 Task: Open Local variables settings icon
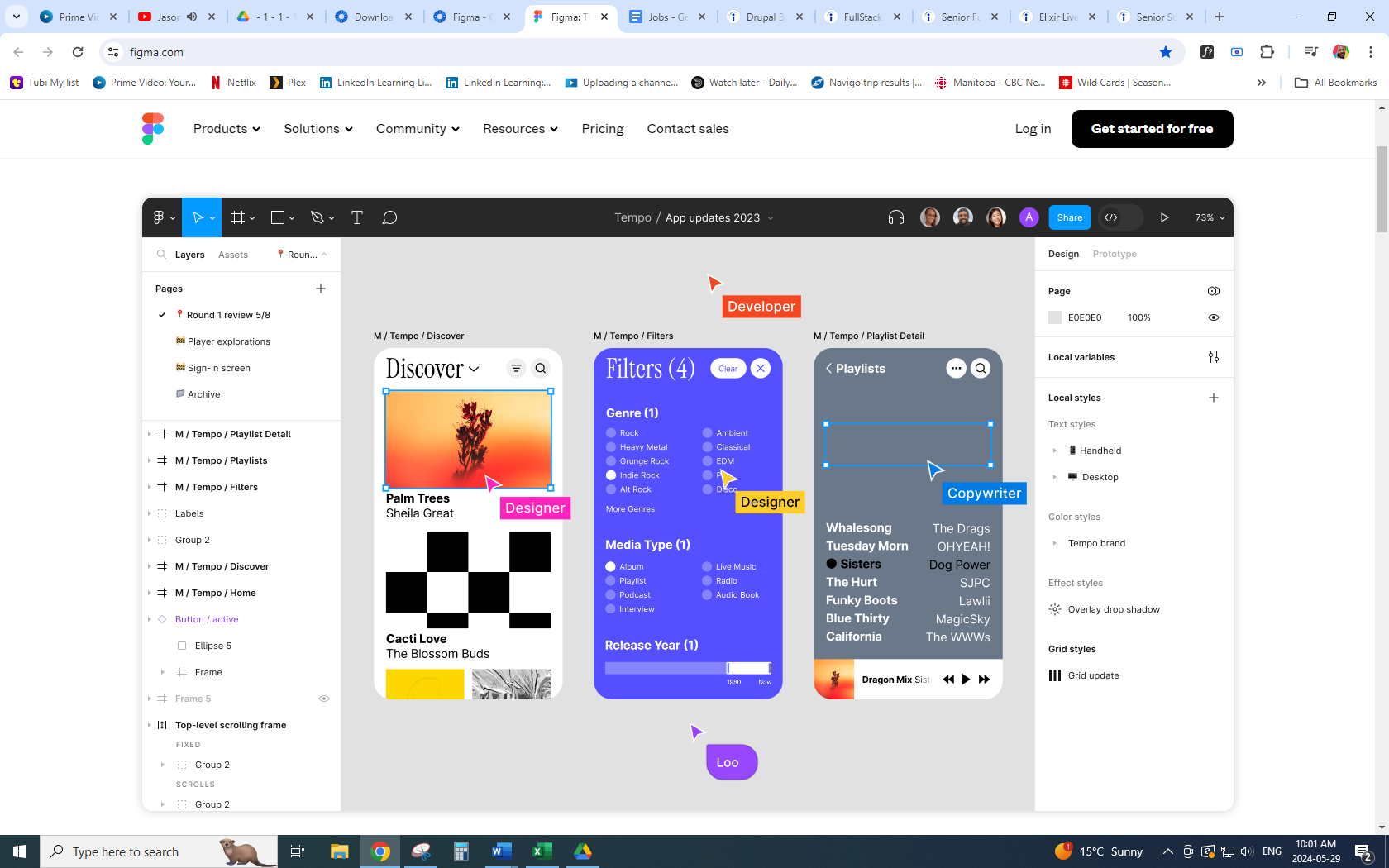click(x=1213, y=357)
